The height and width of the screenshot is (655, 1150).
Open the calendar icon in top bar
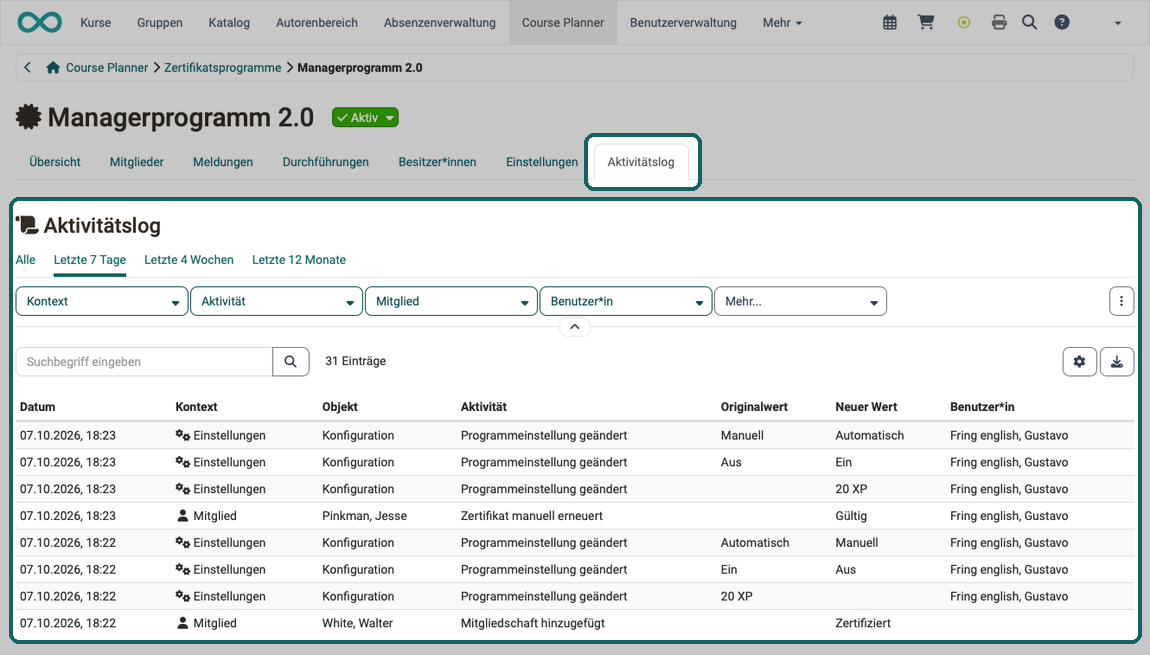(x=890, y=23)
